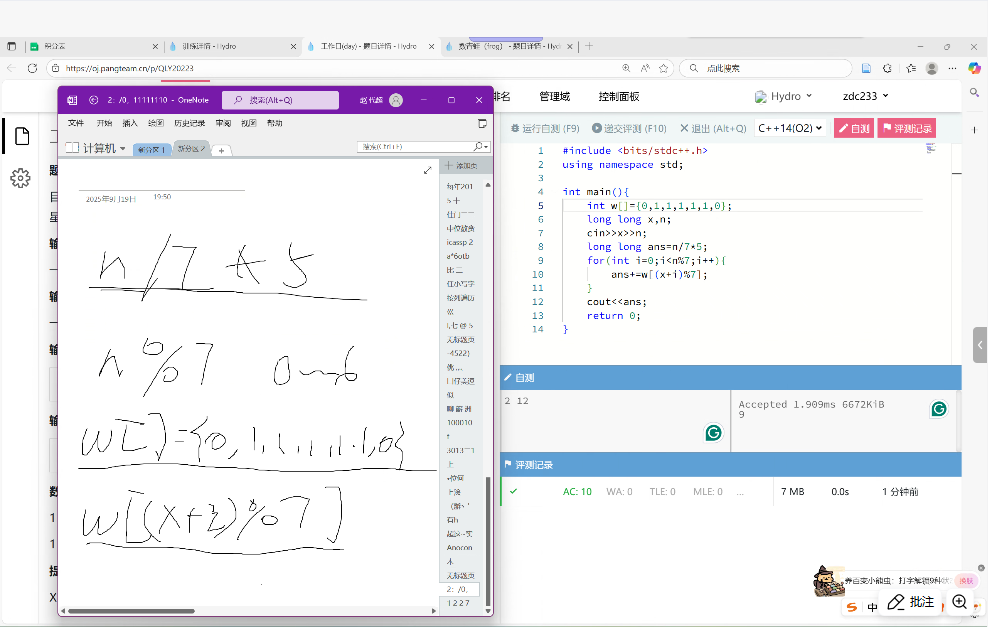Click the OneNote back arrow icon
The height and width of the screenshot is (627, 988).
tap(93, 100)
